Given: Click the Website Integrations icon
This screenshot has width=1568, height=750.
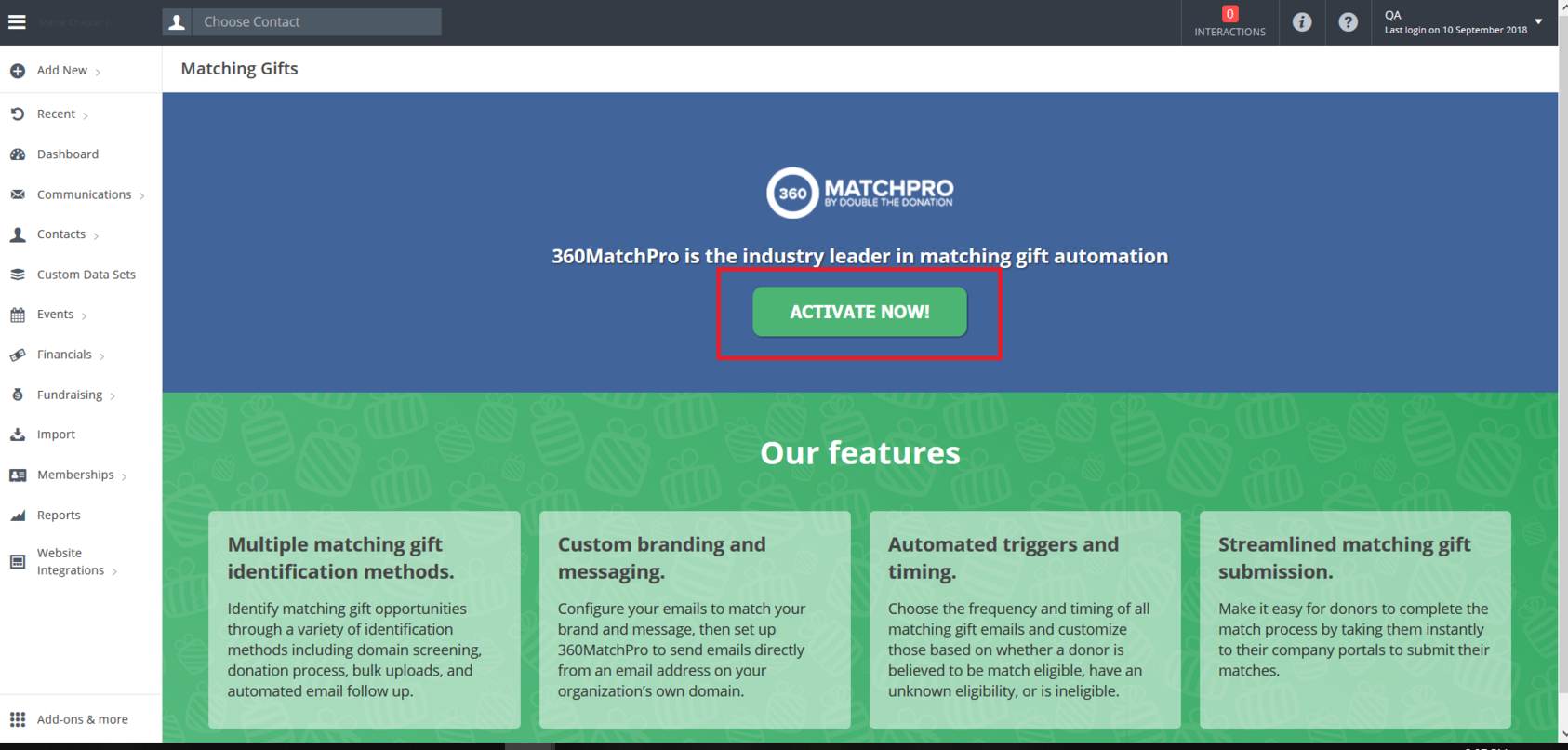Looking at the screenshot, I should [x=18, y=562].
